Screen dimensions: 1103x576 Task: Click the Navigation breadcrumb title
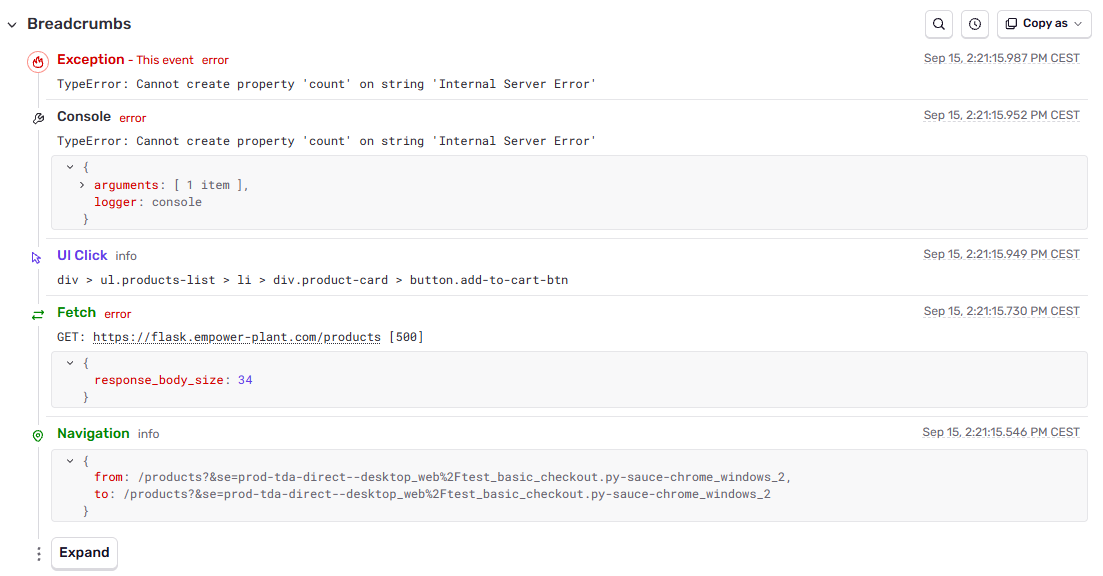(x=94, y=434)
